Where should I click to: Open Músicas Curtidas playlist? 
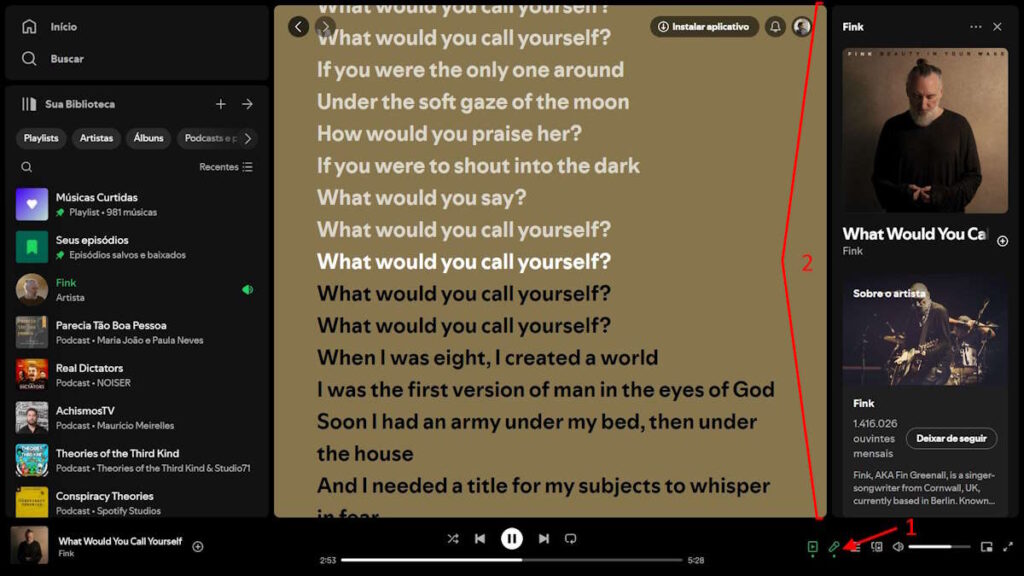[134, 204]
